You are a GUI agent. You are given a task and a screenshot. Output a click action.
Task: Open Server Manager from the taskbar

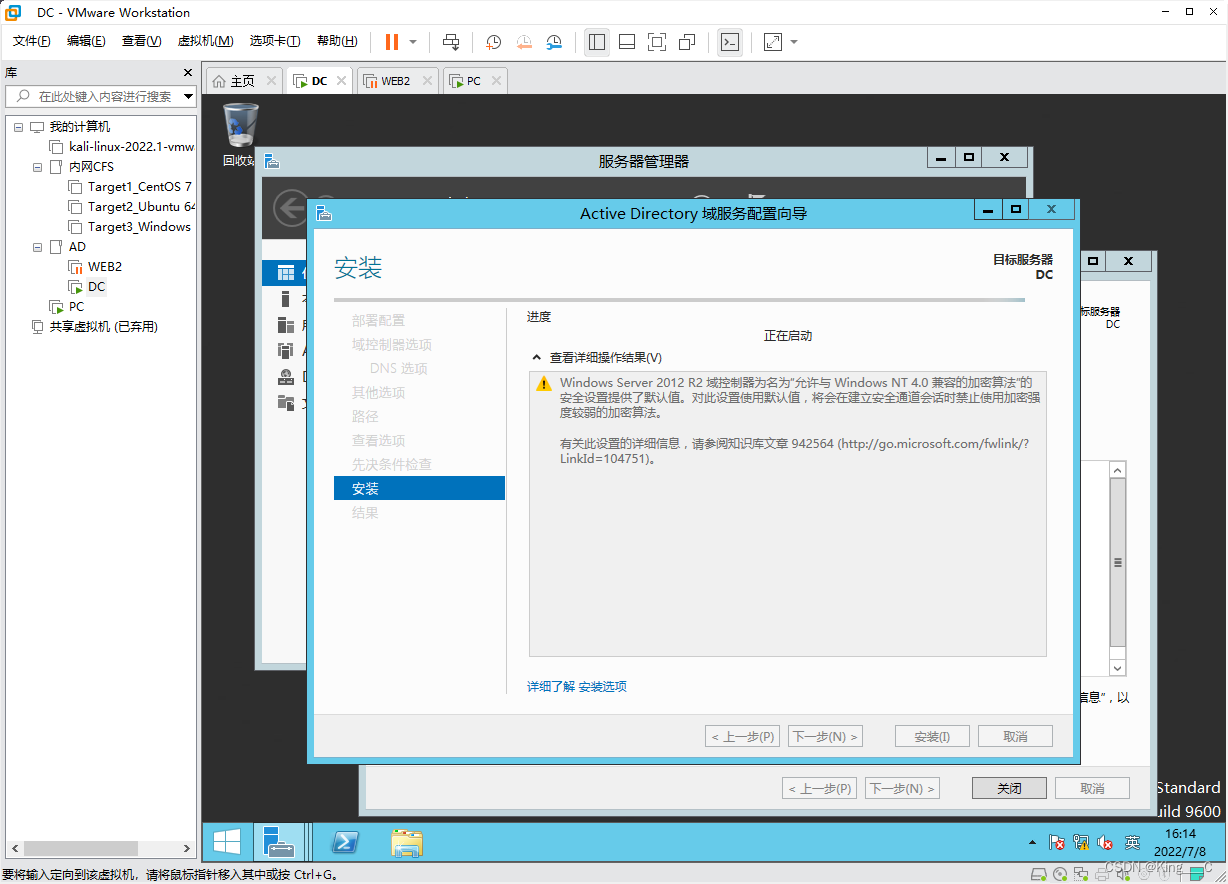279,842
